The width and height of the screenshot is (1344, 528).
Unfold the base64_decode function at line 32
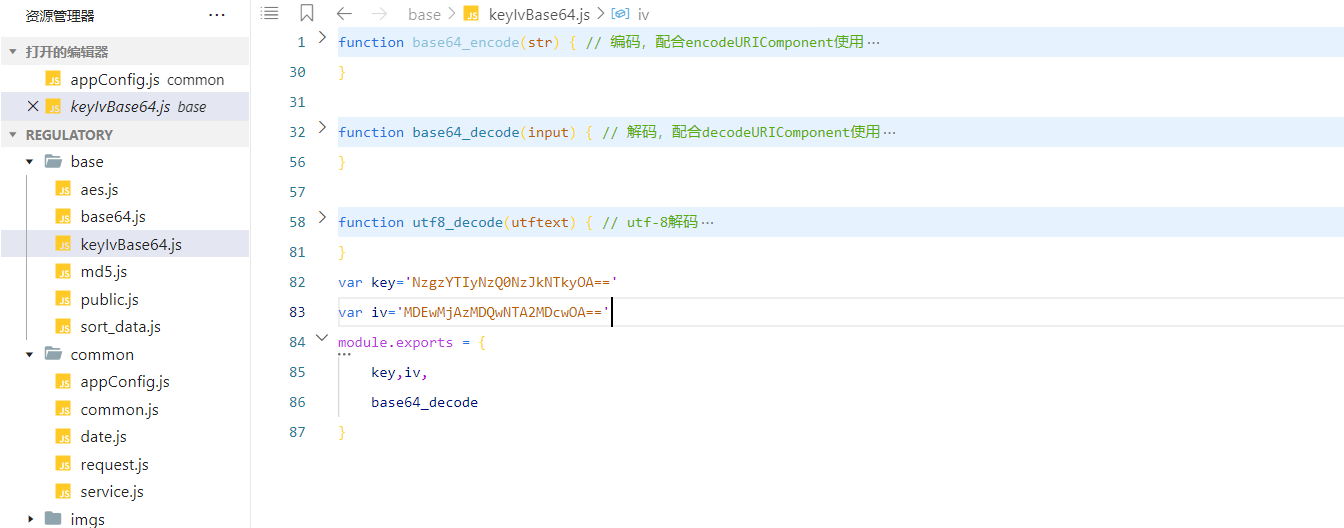[x=322, y=127]
